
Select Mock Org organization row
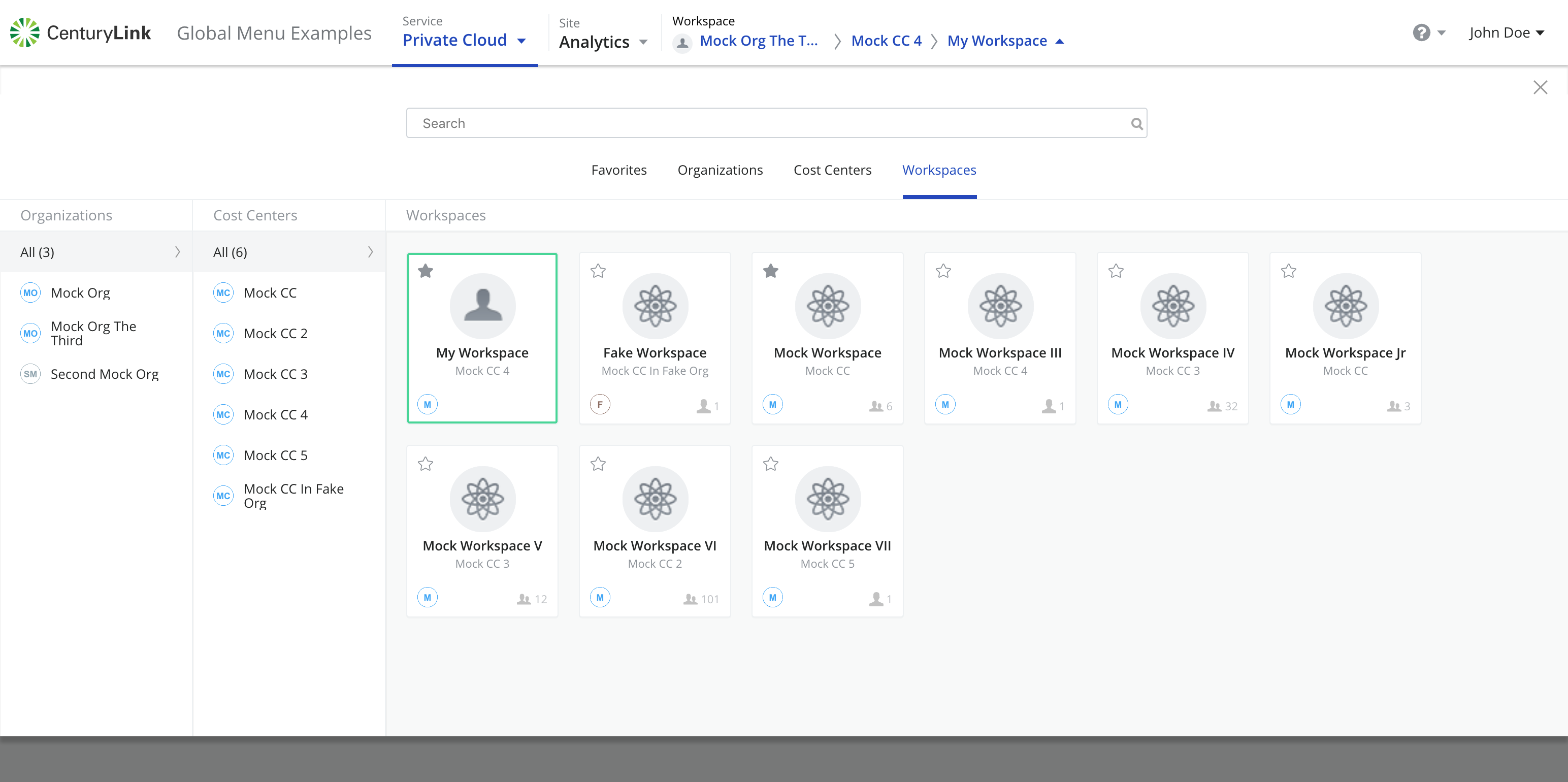point(96,292)
